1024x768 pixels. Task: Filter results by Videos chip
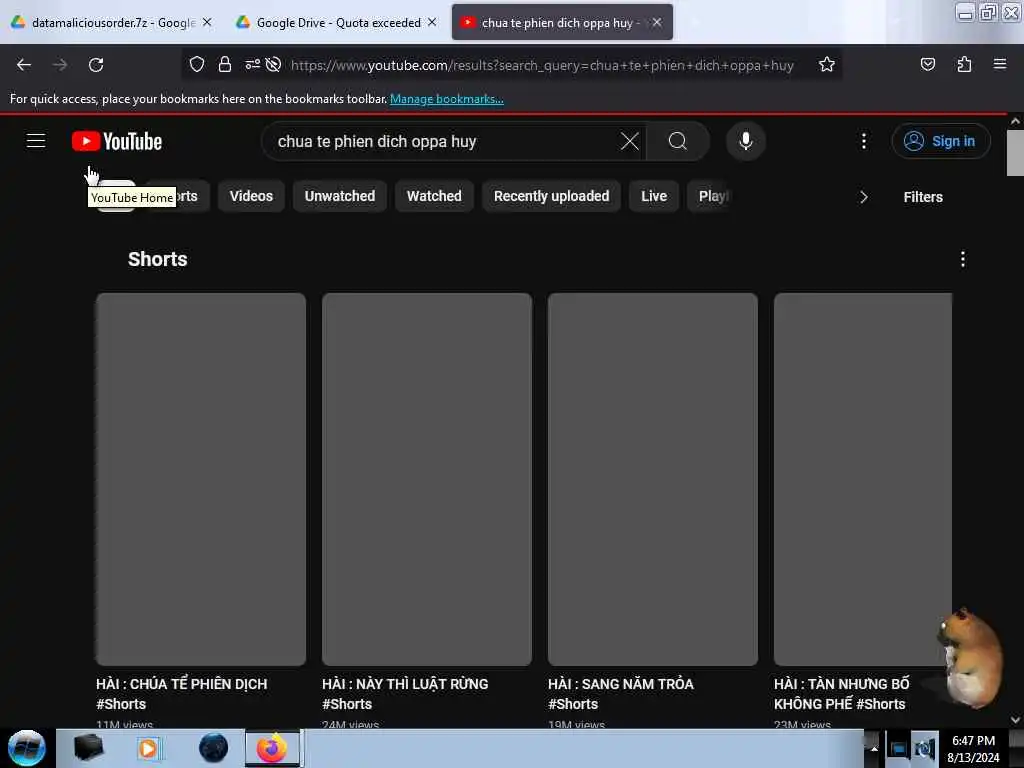[251, 197]
